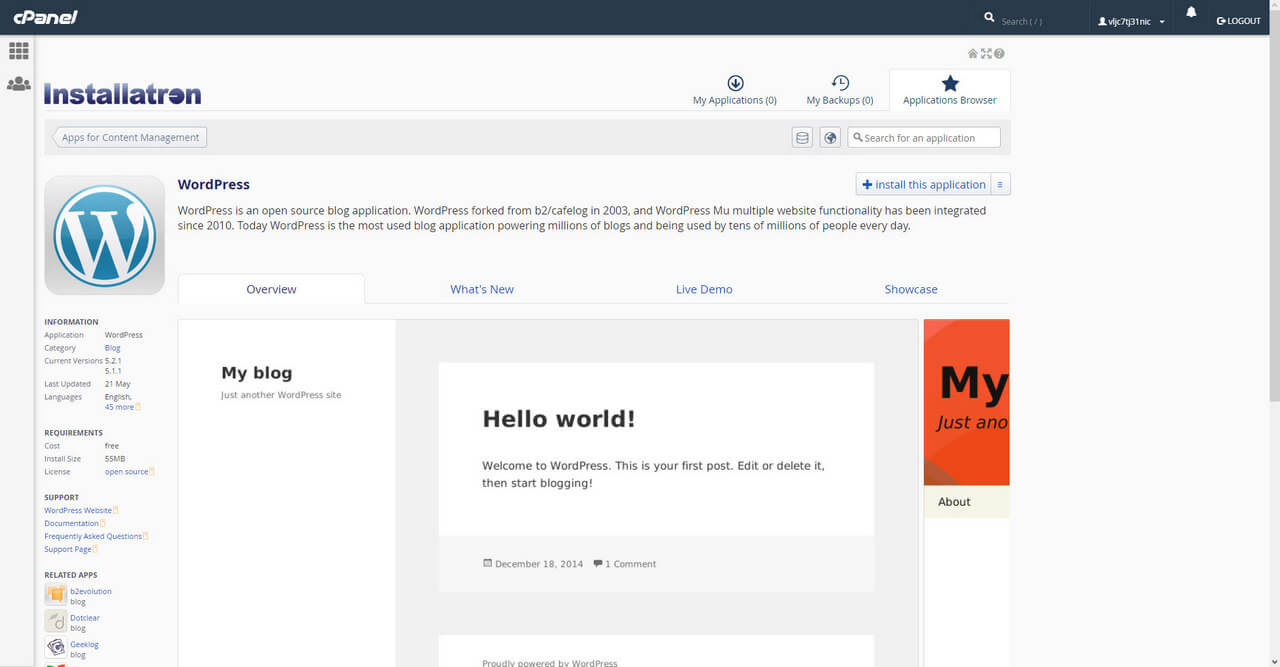
Task: Click the Geeklog app icon
Action: coord(56,648)
